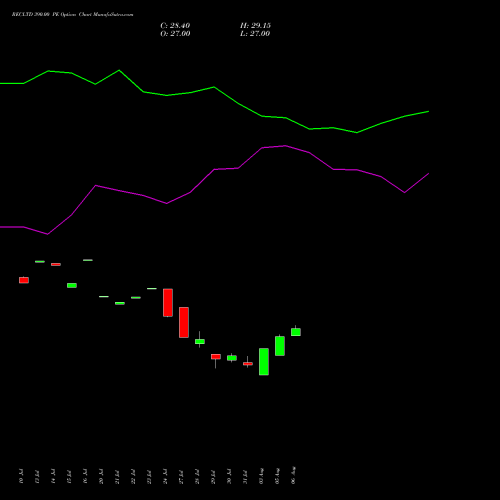The width and height of the screenshot is (500, 500).
Task: Click the '20 Jul' date axis label
Action: pos(101,476)
